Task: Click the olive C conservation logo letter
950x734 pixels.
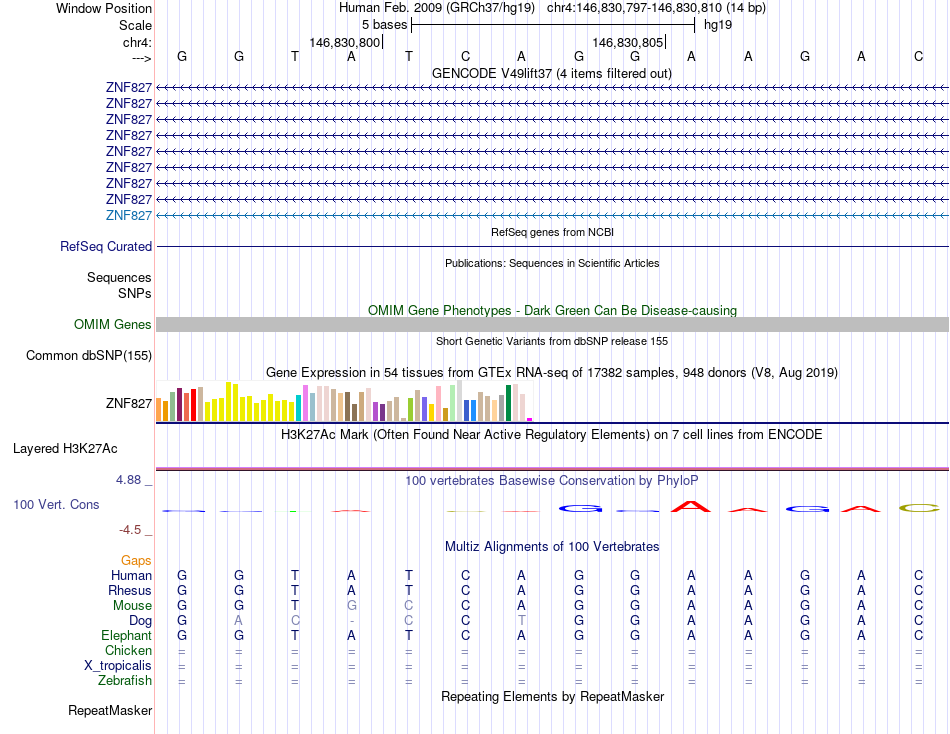Action: point(918,508)
